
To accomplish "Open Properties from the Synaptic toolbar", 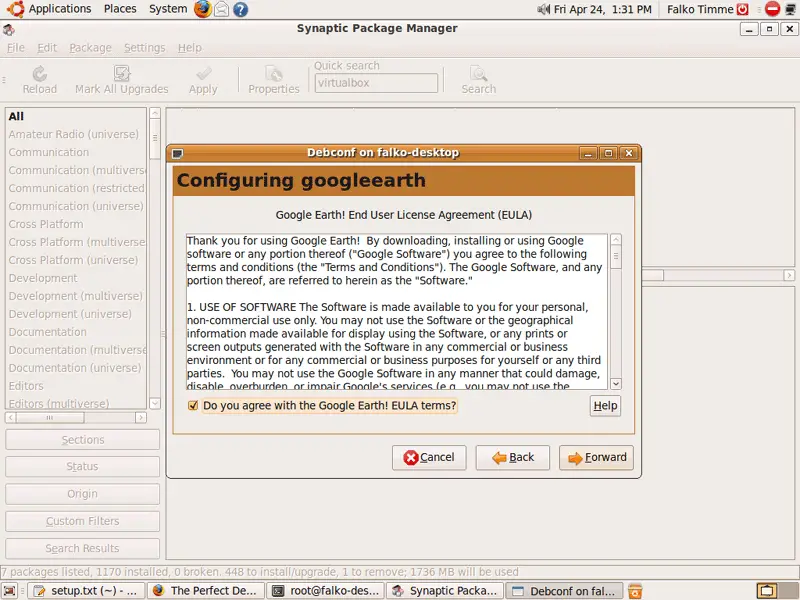I will [x=274, y=80].
